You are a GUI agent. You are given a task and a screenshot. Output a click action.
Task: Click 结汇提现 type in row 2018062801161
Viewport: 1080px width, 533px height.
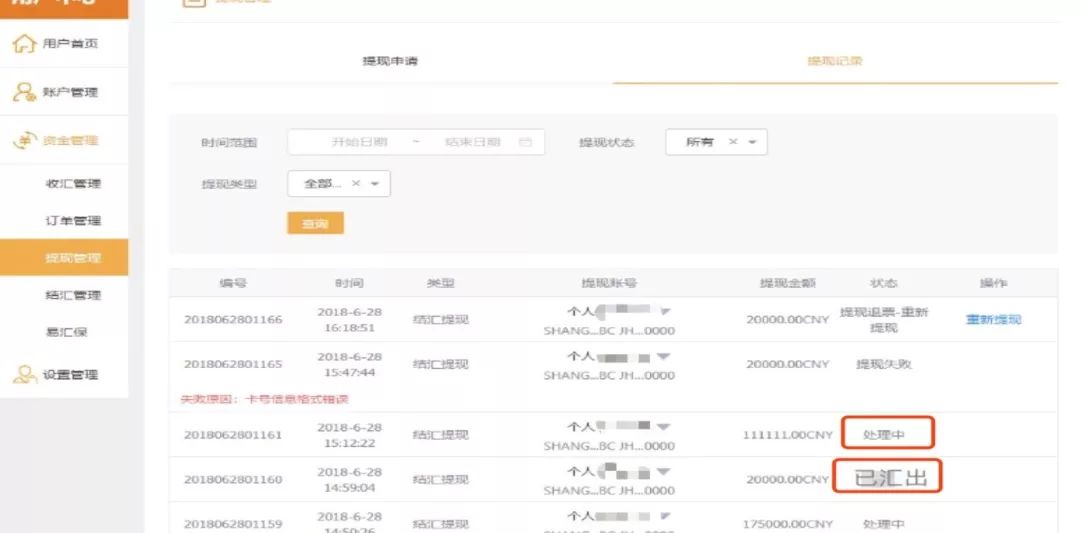point(441,435)
